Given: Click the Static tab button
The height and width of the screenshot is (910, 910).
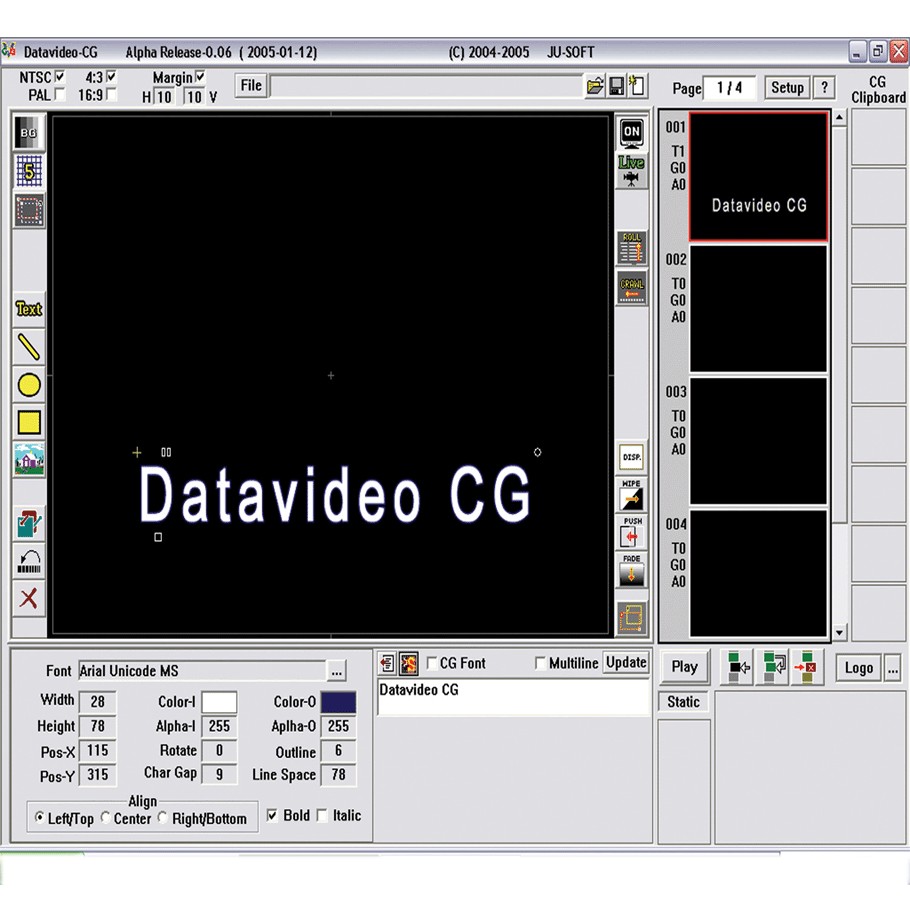Looking at the screenshot, I should tap(683, 702).
